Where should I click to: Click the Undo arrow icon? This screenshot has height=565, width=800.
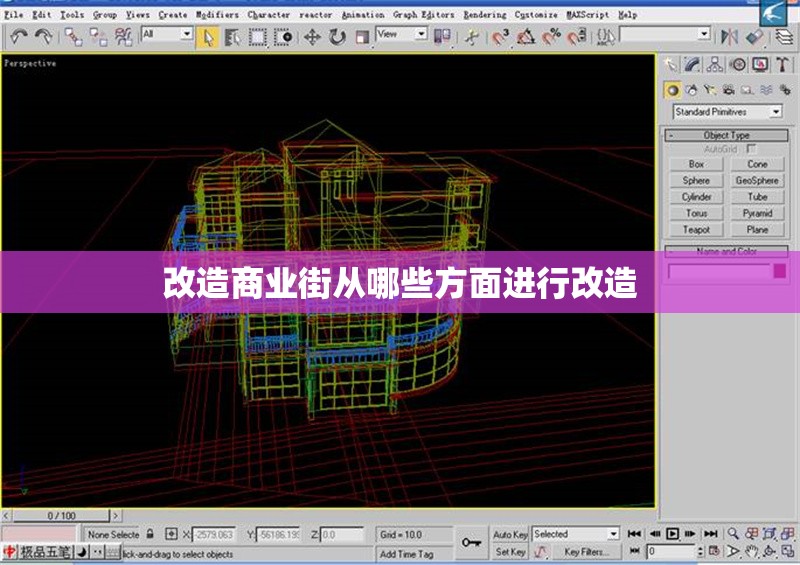[18, 36]
